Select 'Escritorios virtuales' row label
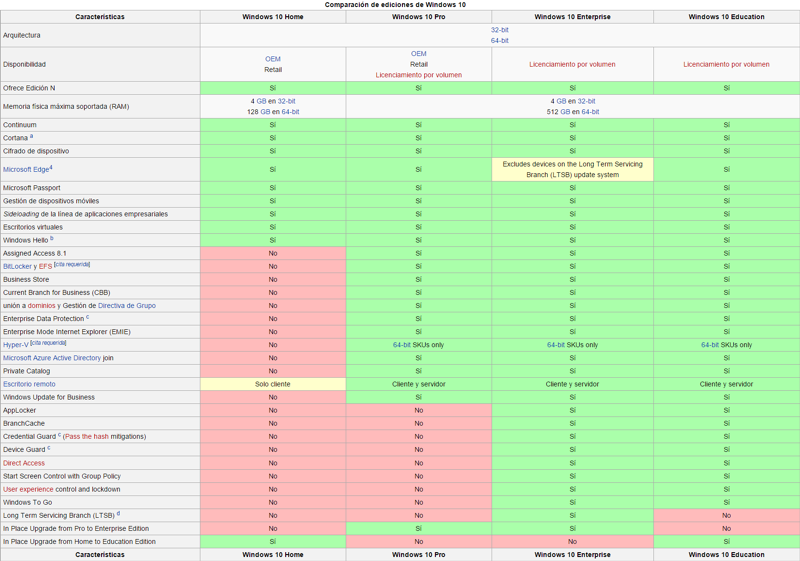Viewport: 800px width, 561px height. (33, 227)
